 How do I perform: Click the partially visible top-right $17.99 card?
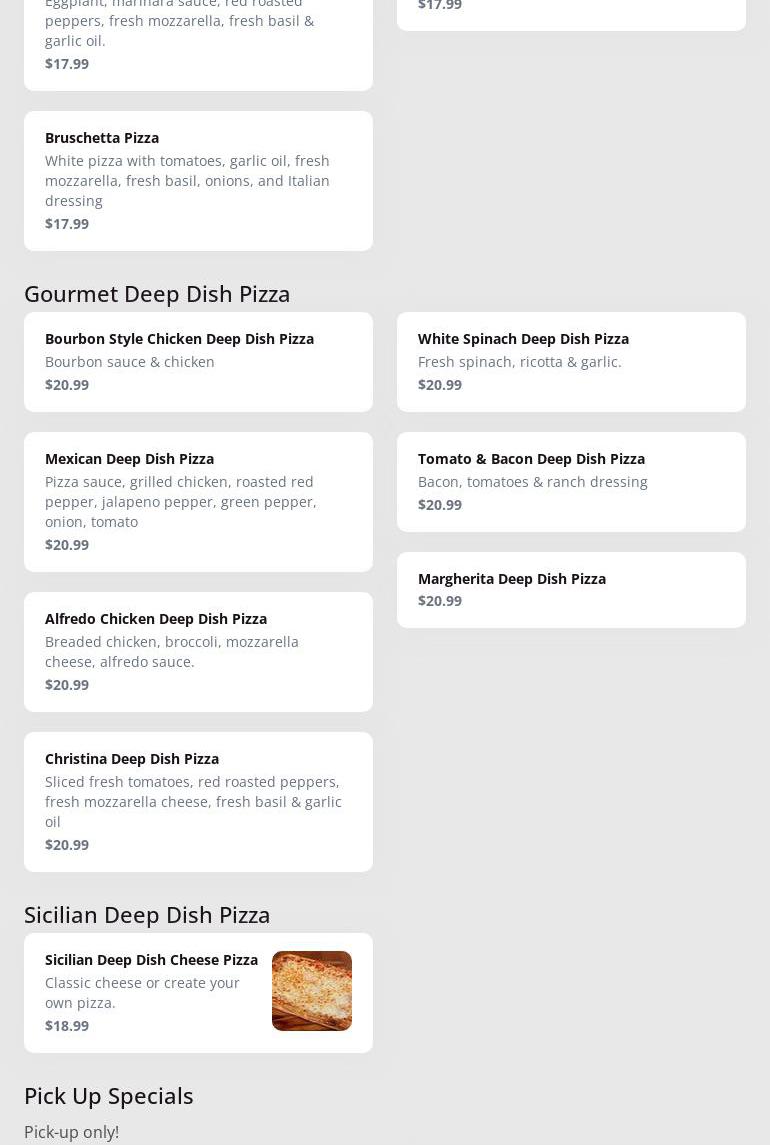click(571, 13)
